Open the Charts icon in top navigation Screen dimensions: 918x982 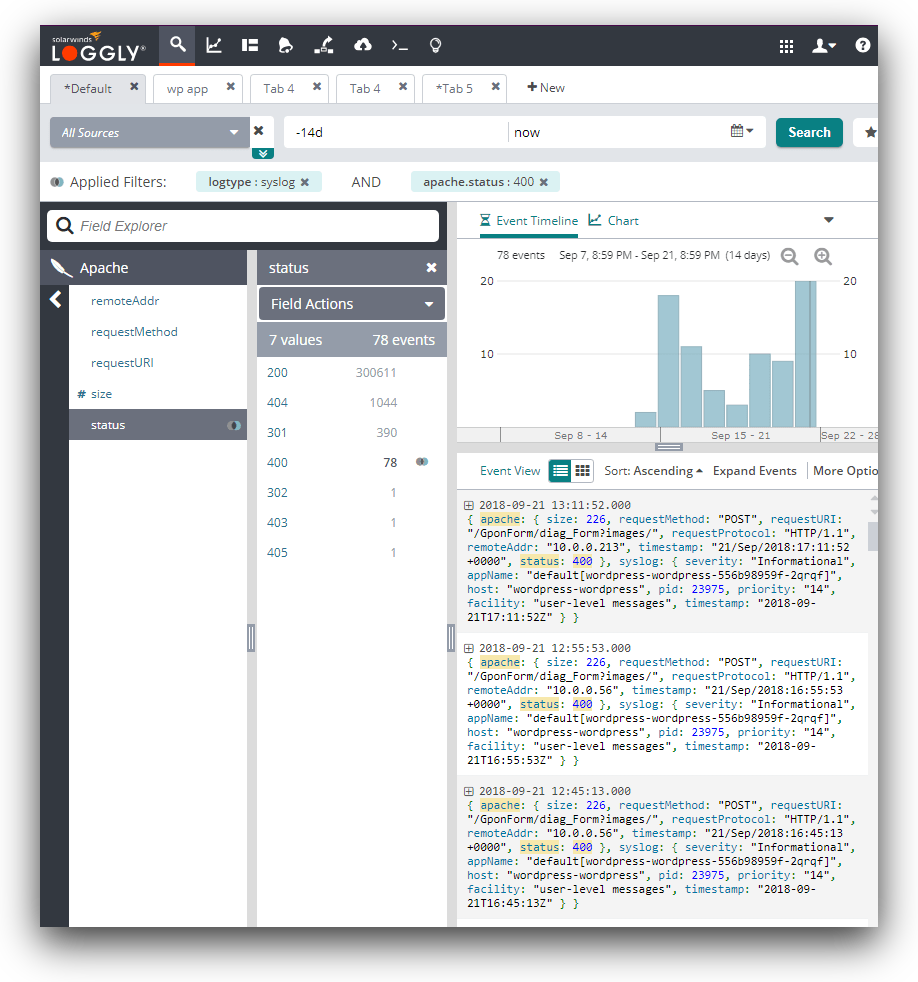pos(214,45)
